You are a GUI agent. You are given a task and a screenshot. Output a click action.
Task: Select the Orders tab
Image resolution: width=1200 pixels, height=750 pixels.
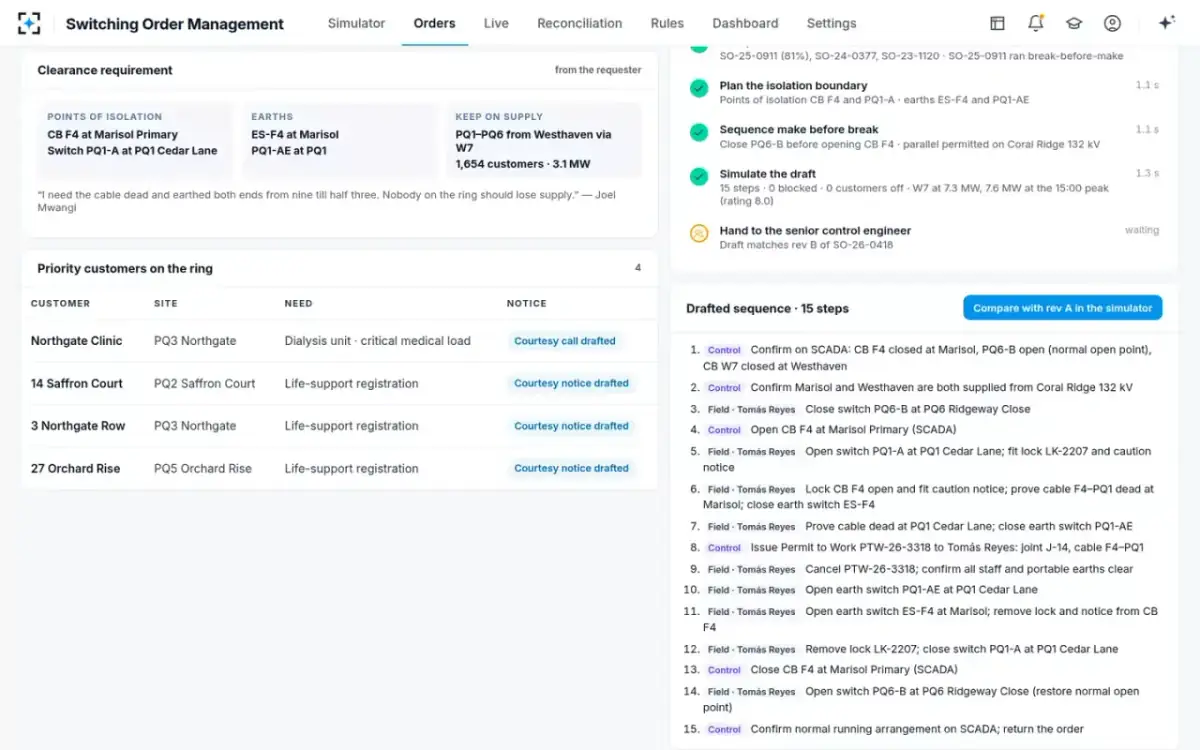[434, 23]
